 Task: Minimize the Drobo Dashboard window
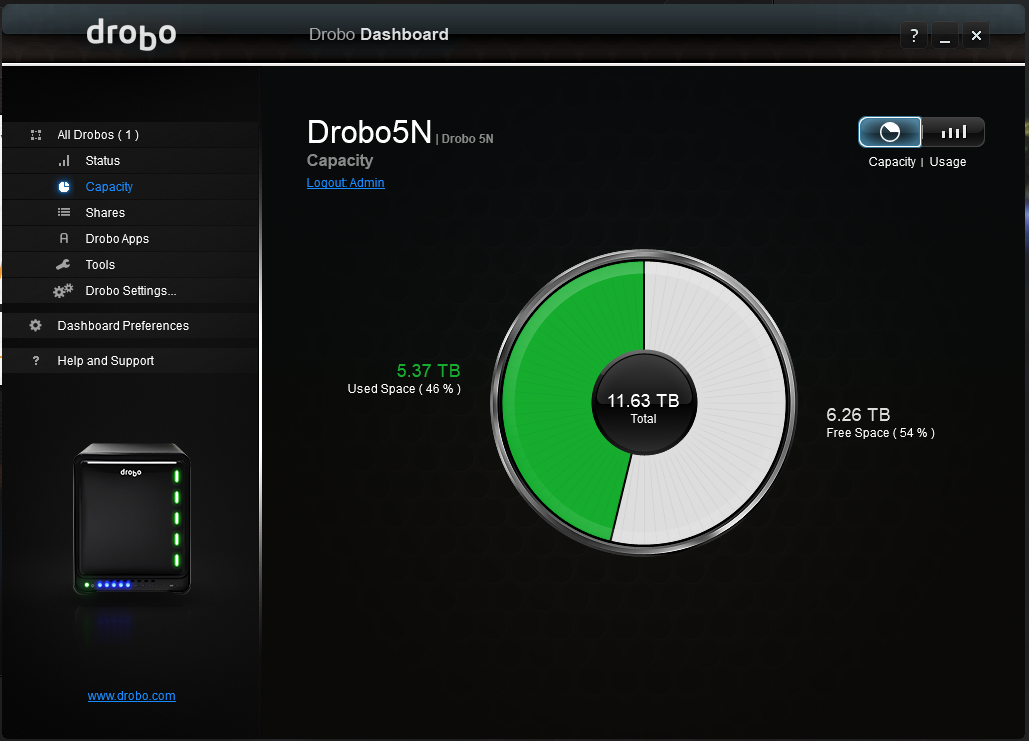[945, 35]
